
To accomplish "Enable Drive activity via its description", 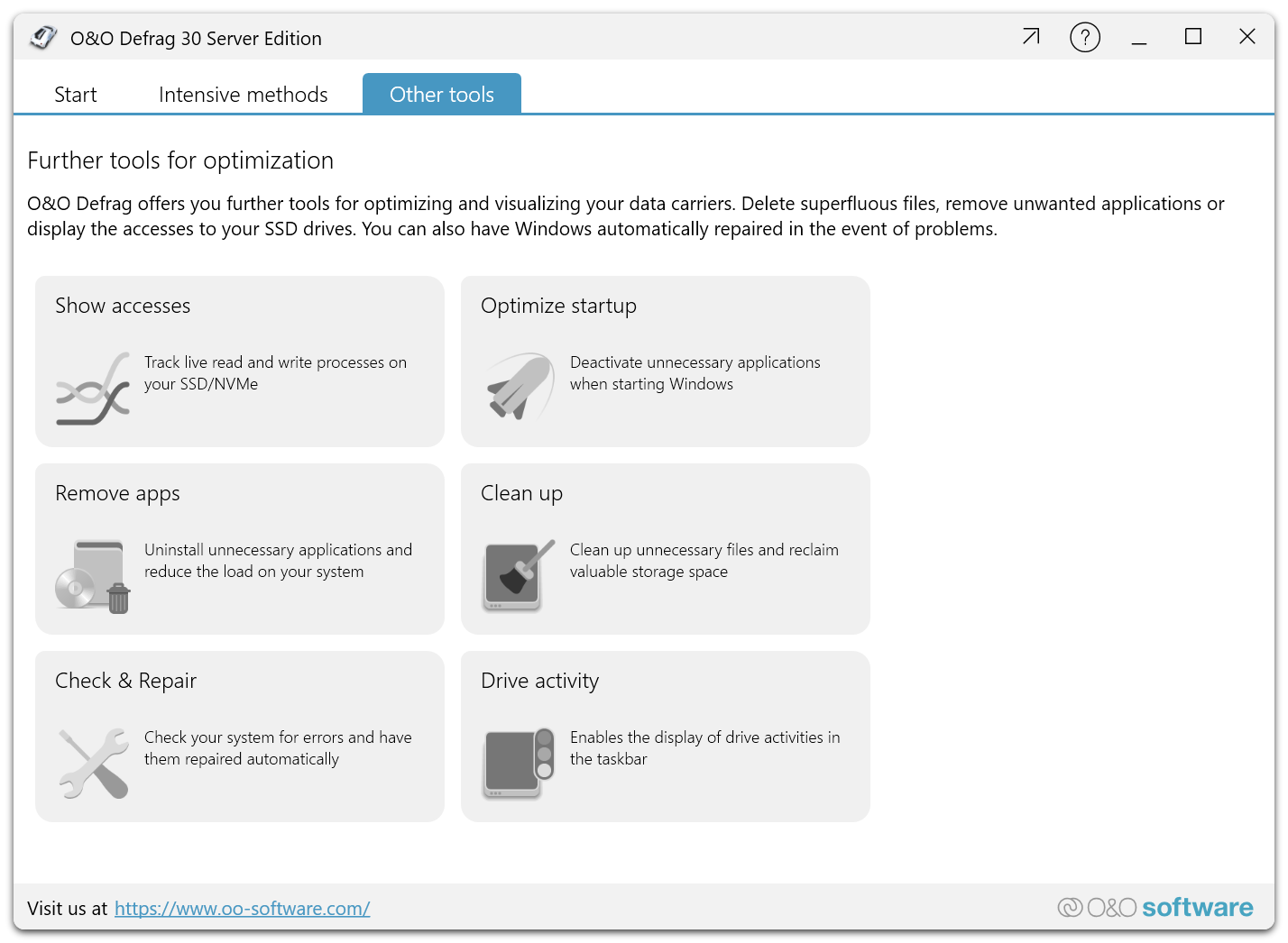I will pyautogui.click(x=704, y=748).
